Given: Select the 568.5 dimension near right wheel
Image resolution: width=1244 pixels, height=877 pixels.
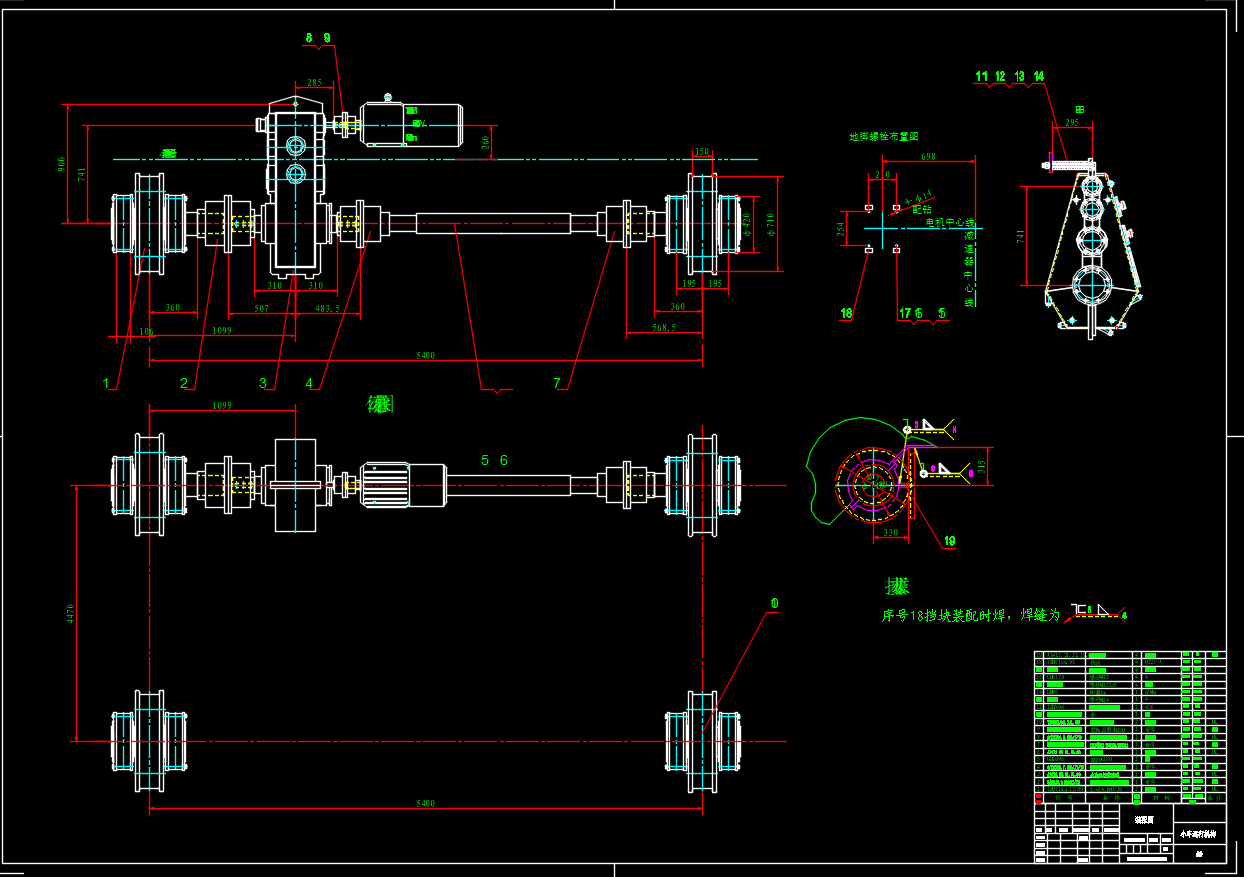Looking at the screenshot, I should (664, 326).
